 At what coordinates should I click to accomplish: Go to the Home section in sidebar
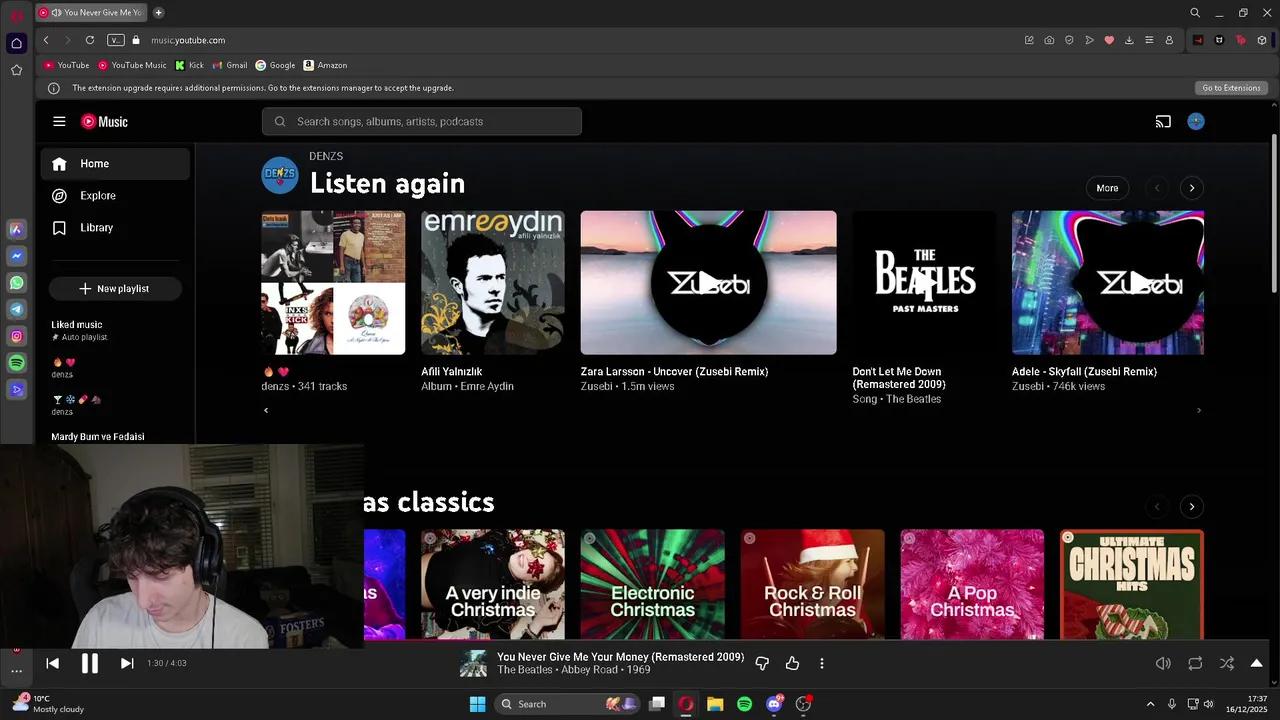115,164
